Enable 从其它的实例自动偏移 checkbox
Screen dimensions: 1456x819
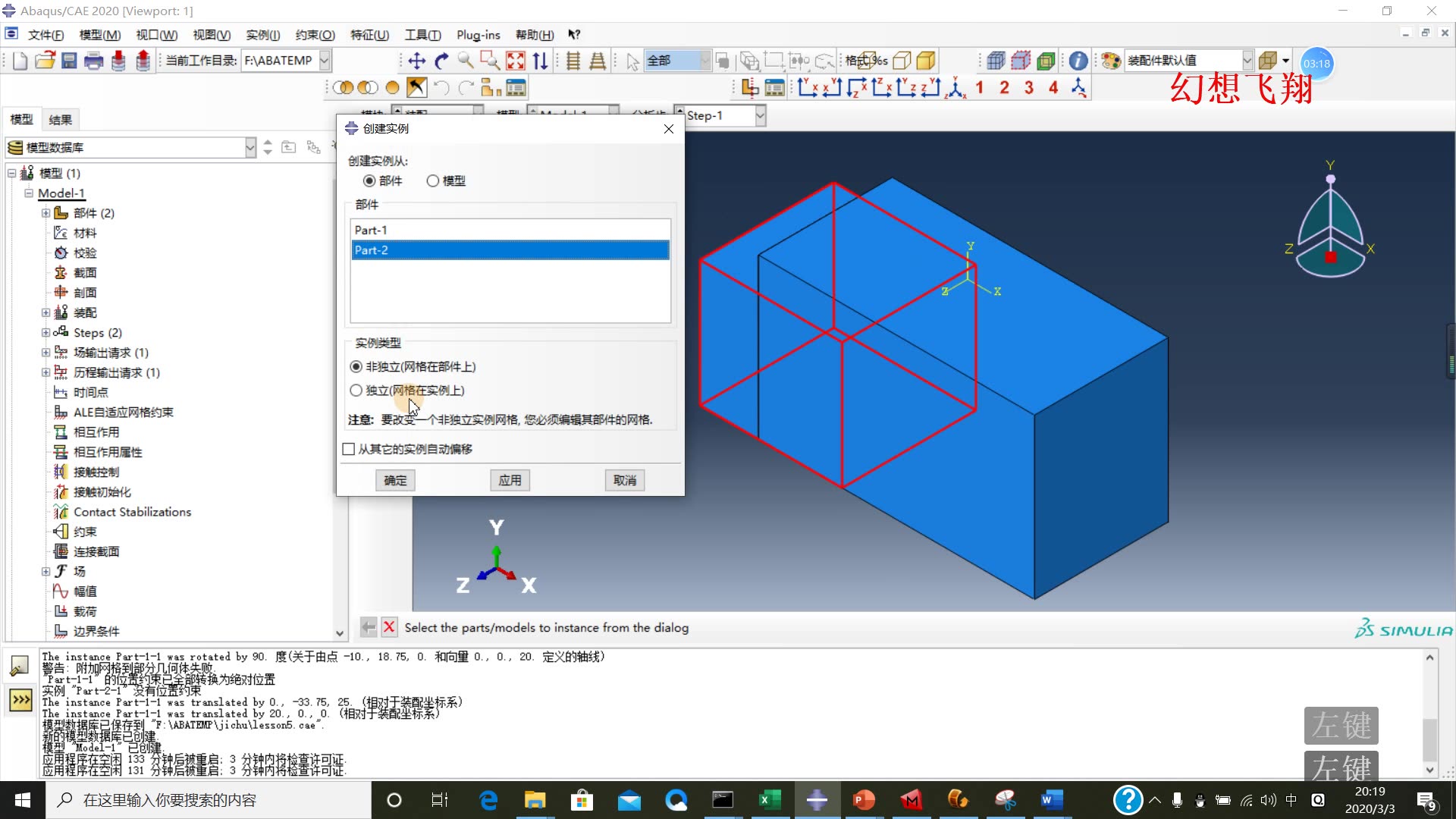(x=349, y=449)
